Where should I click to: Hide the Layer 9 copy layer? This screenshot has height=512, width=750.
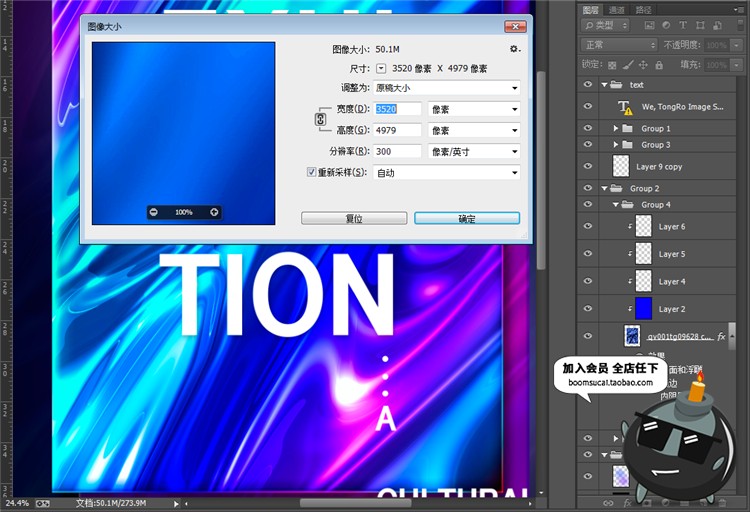(588, 166)
